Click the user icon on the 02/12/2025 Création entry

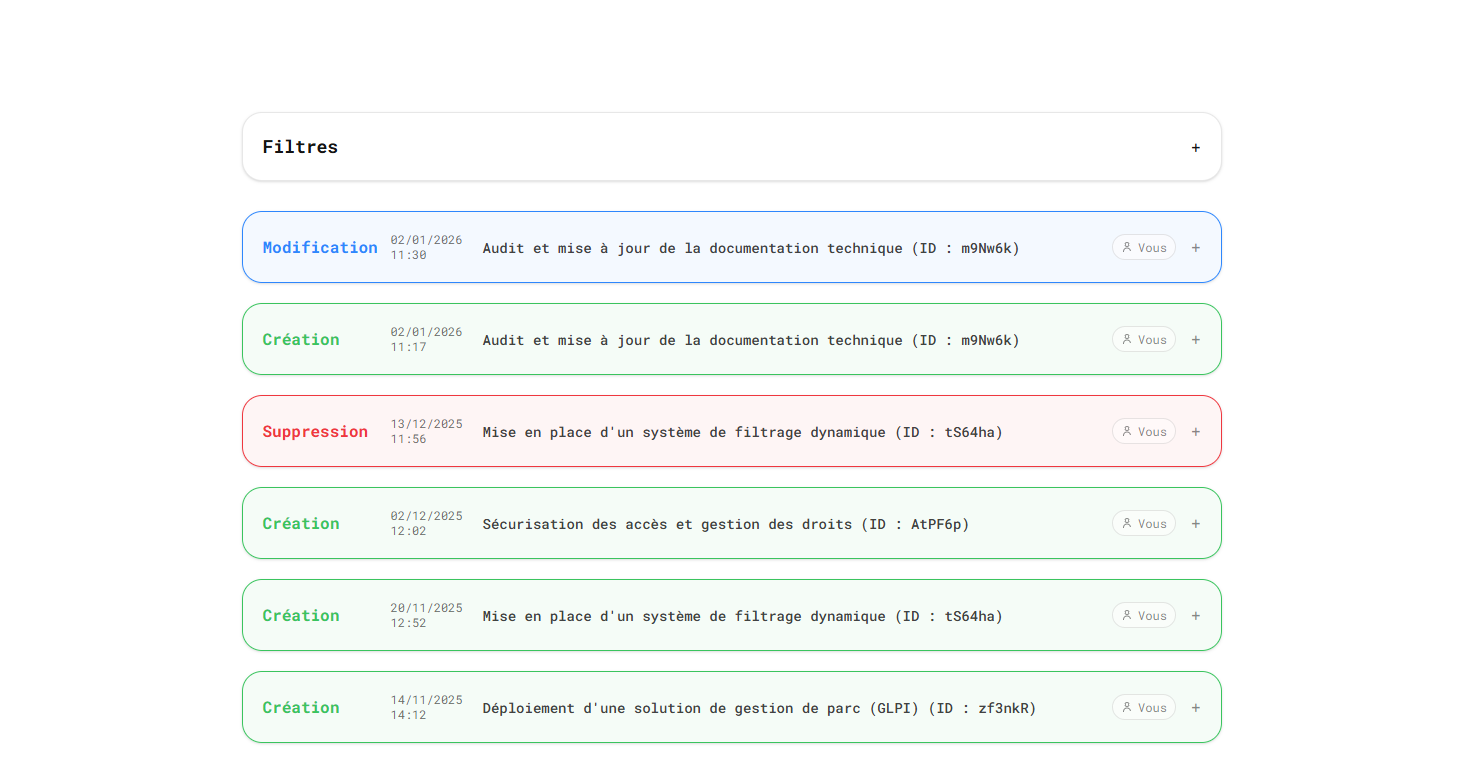coord(1127,523)
